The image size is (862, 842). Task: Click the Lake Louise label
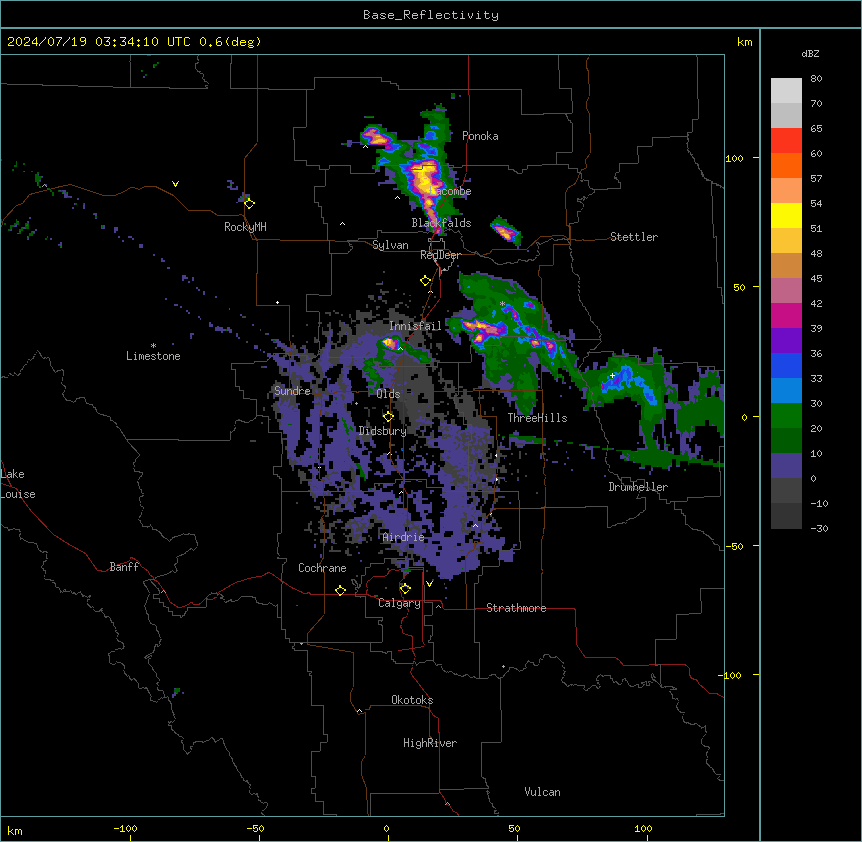pos(18,484)
